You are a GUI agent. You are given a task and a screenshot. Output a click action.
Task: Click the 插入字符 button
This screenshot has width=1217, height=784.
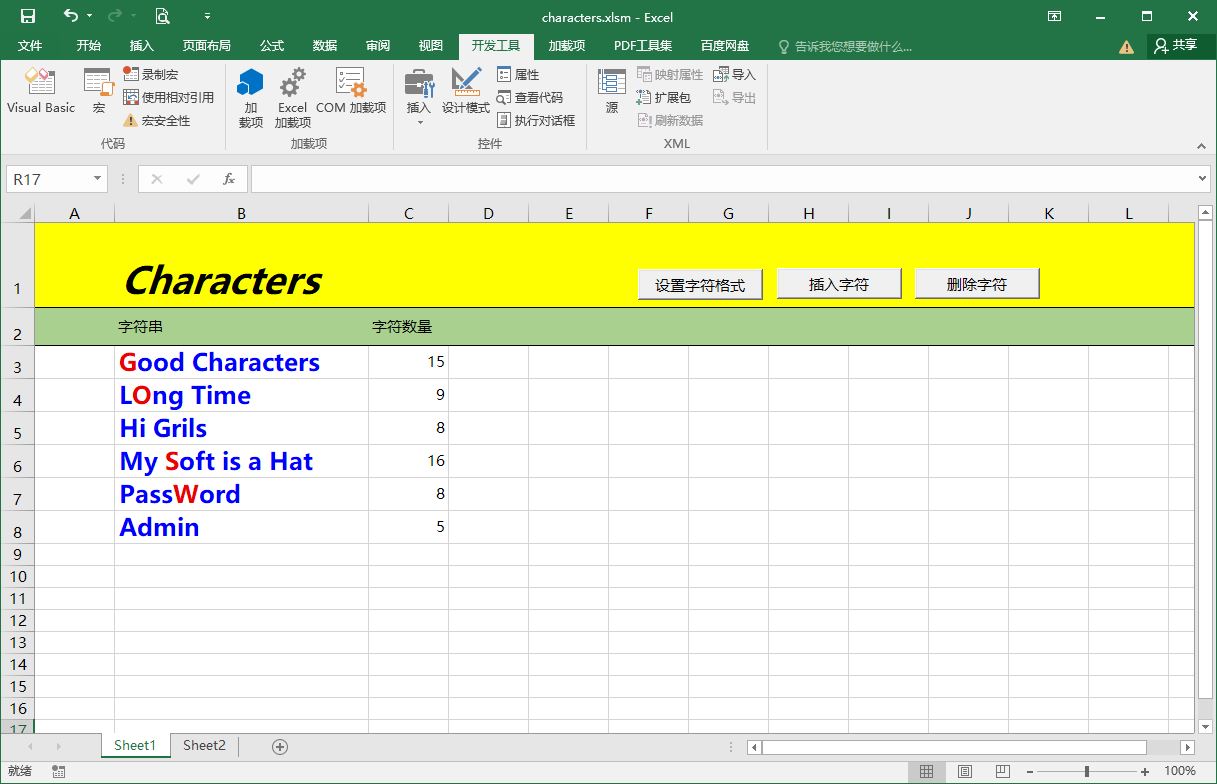point(839,284)
